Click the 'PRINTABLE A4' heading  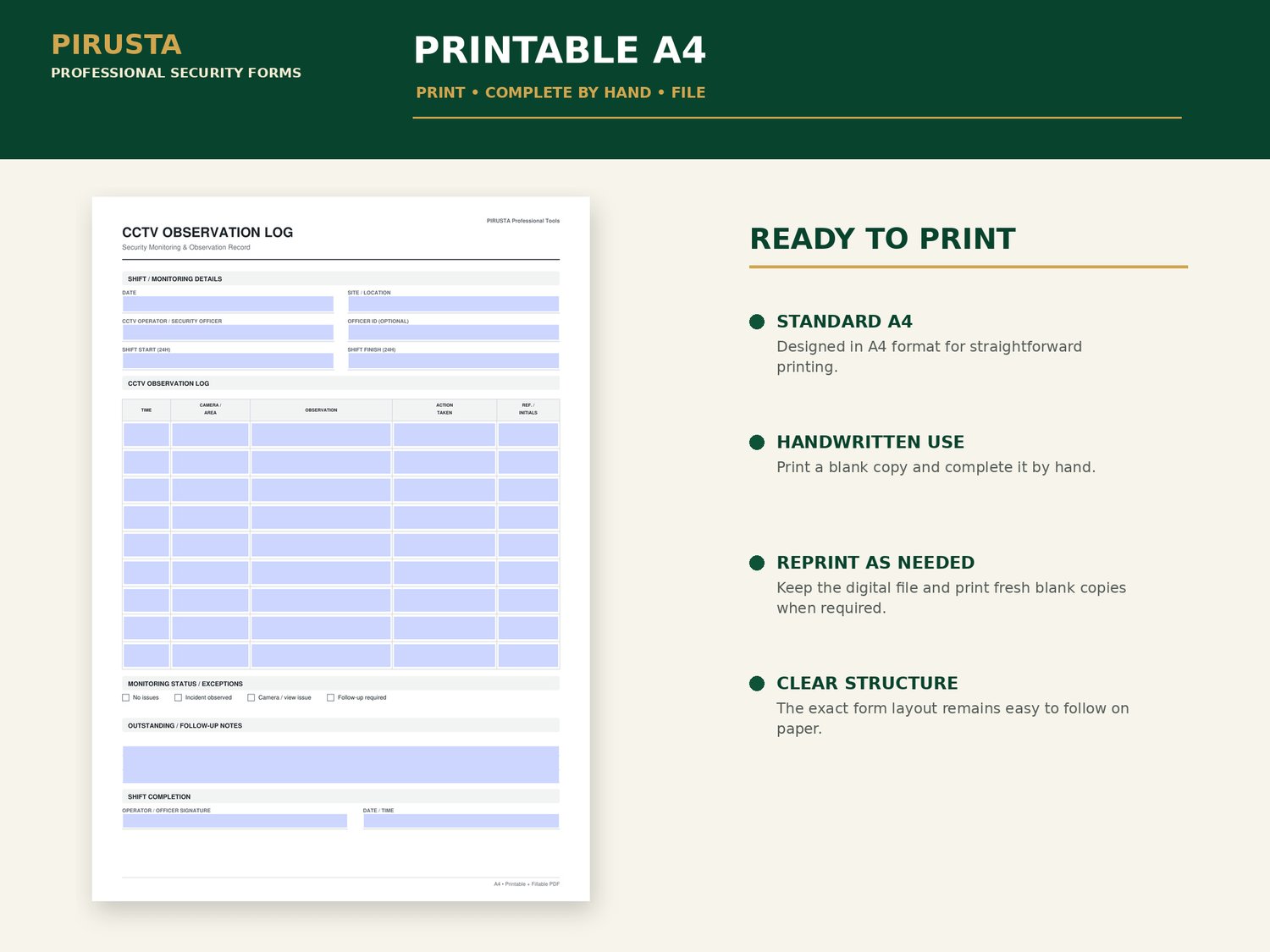560,51
